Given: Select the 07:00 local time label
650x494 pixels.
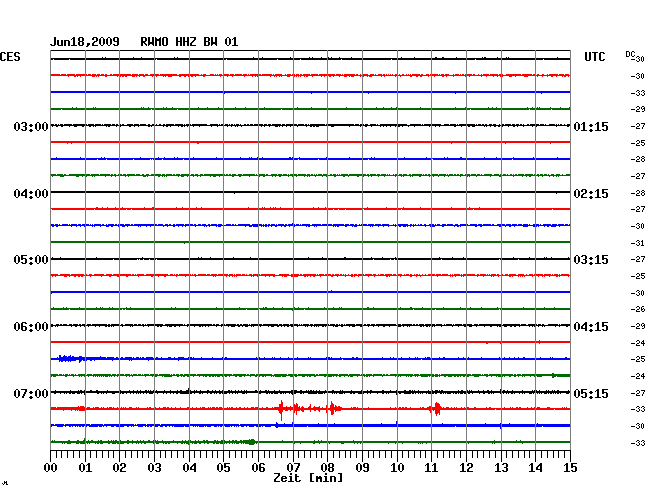Looking at the screenshot, I should coord(31,393).
